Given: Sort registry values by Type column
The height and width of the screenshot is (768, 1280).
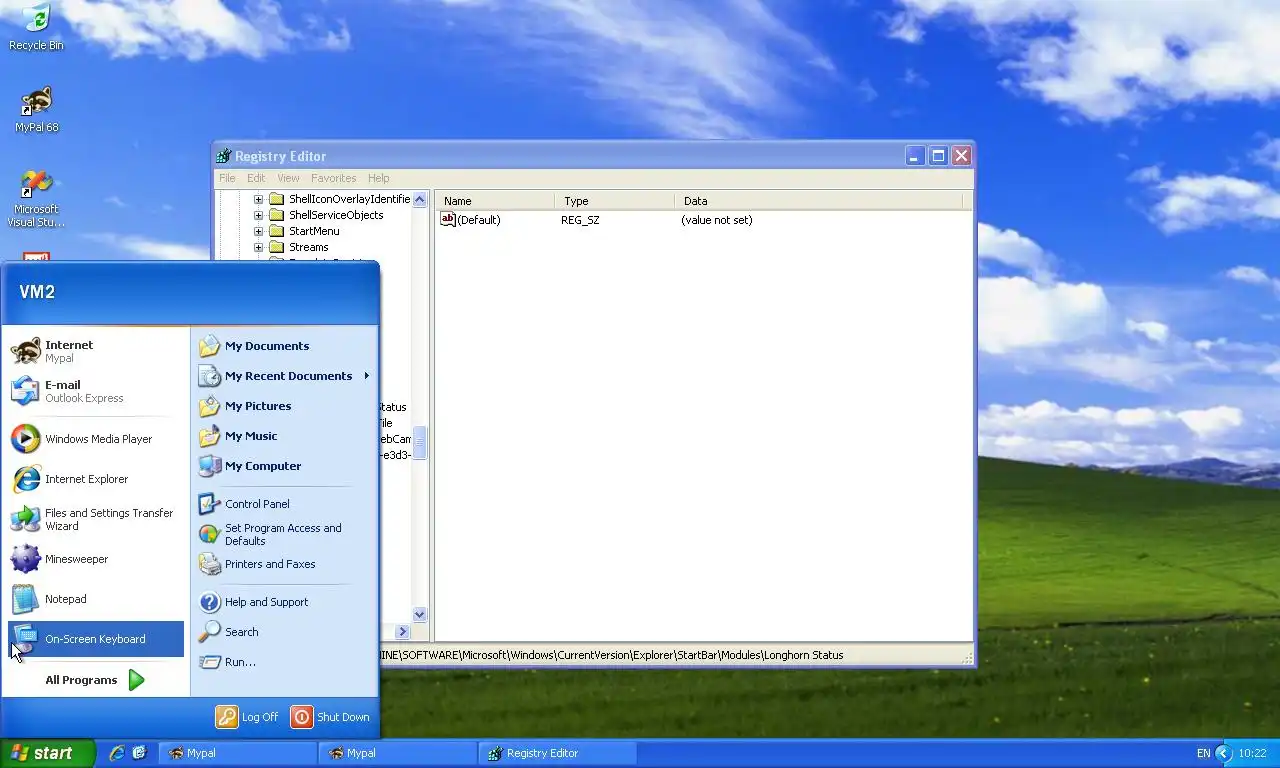Looking at the screenshot, I should (x=614, y=201).
